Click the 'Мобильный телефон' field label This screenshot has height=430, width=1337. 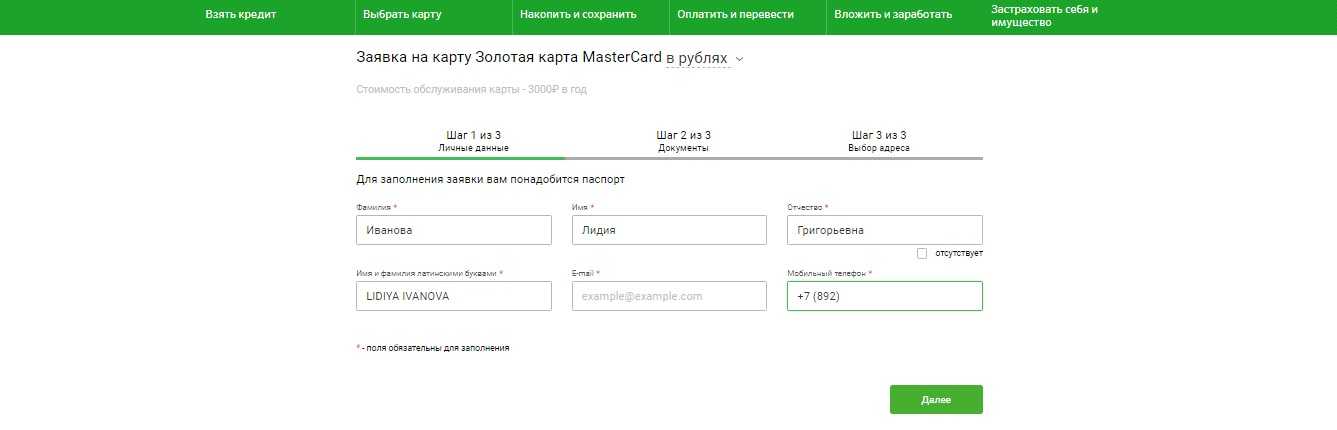coord(827,273)
